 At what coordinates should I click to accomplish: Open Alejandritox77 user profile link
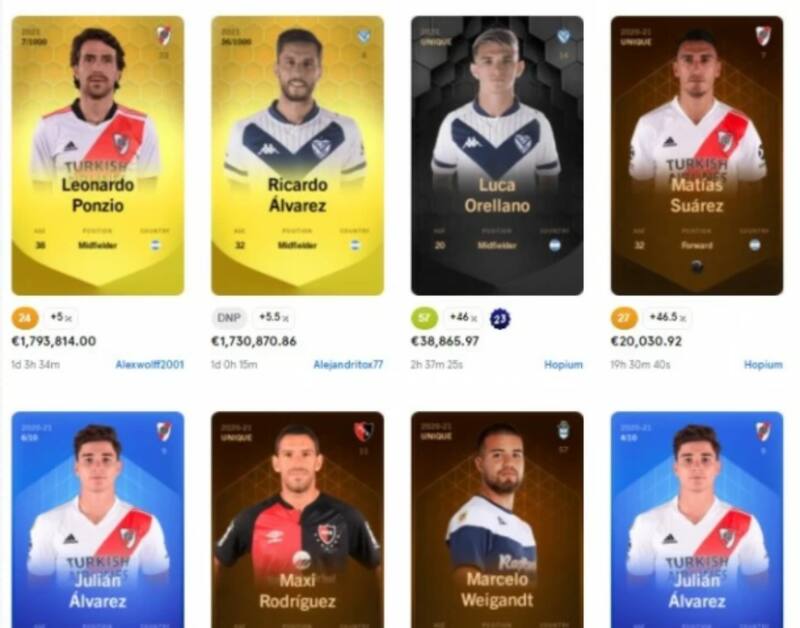[348, 365]
